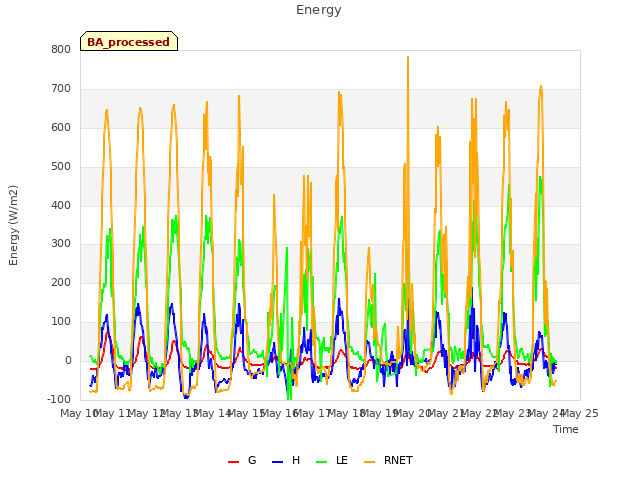Click the 300 y-axis tick label

(x=61, y=244)
